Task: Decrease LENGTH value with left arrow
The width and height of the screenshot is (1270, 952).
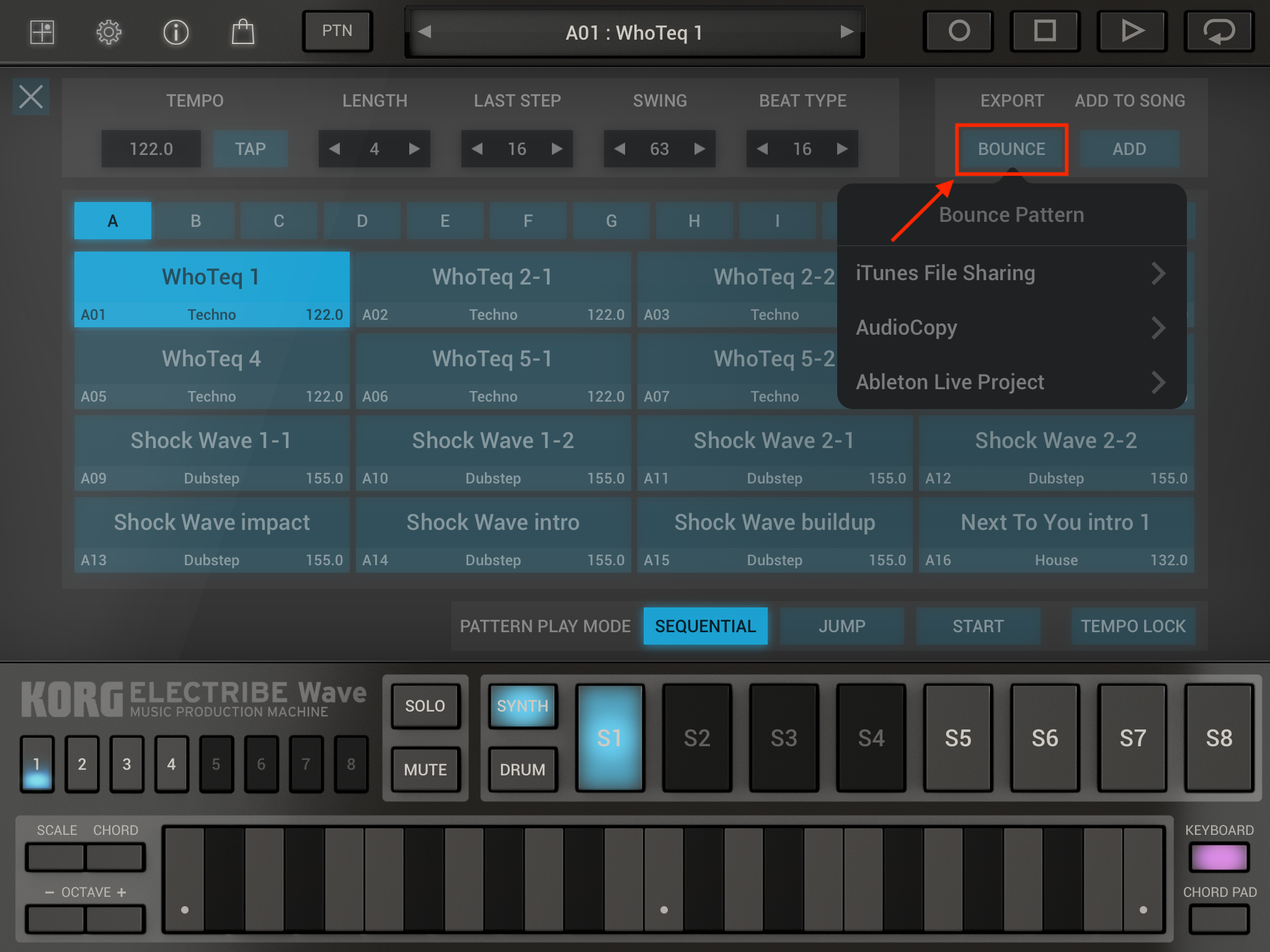Action: [335, 149]
